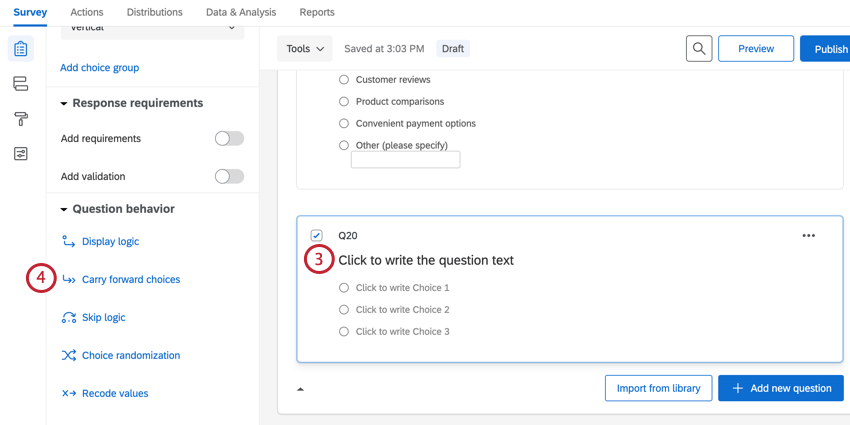Collapse the Response requirements section
Screen dimensions: 850x425
65,104
